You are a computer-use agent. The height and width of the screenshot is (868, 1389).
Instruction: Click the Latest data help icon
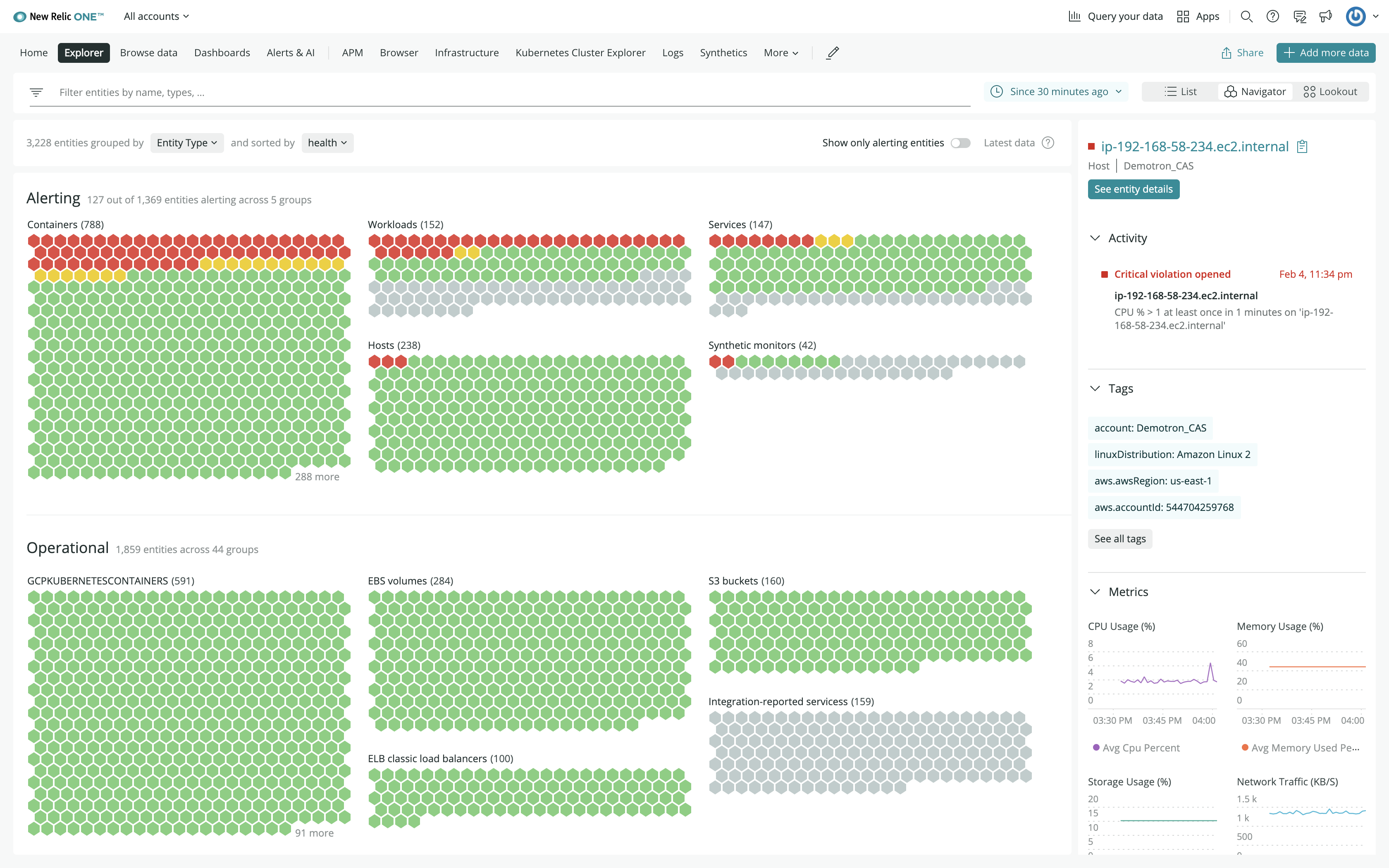point(1048,143)
